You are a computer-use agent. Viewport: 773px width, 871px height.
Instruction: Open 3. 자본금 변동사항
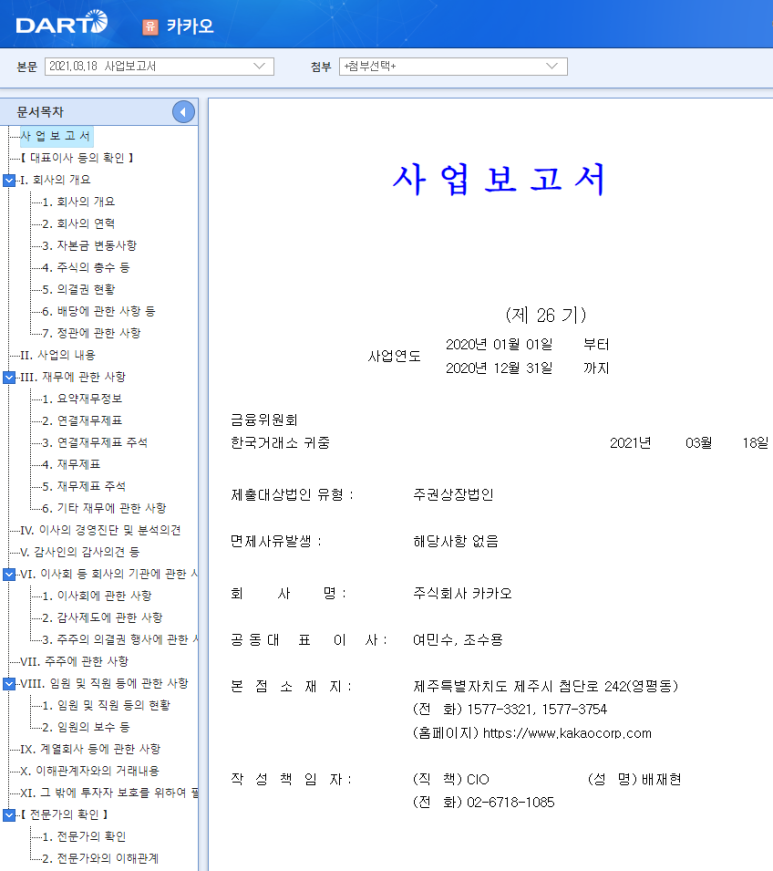pyautogui.click(x=89, y=246)
